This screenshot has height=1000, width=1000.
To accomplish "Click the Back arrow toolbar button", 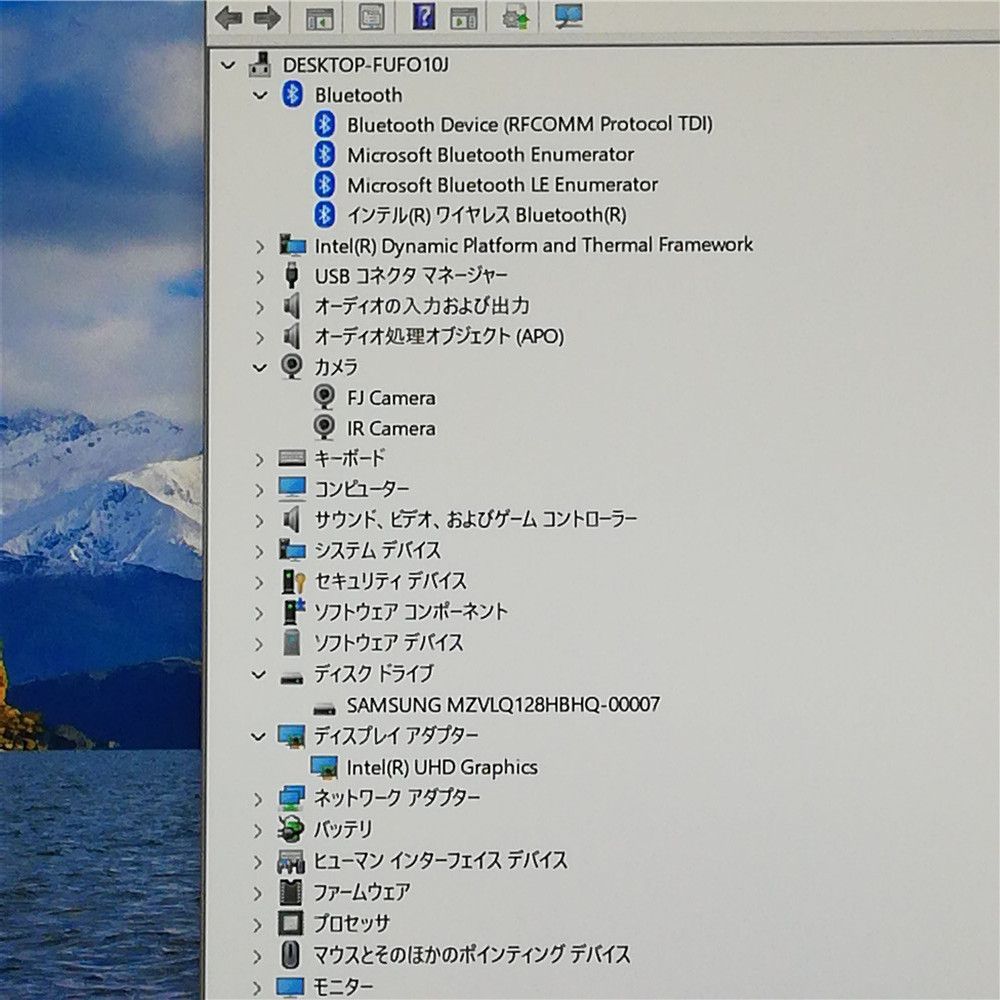I will (229, 17).
